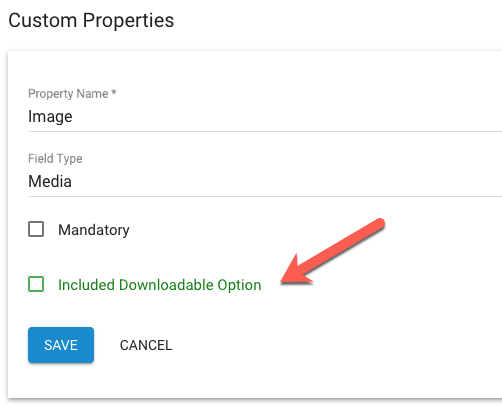The width and height of the screenshot is (502, 414).
Task: Click the Mandatory label text
Action: coord(94,230)
